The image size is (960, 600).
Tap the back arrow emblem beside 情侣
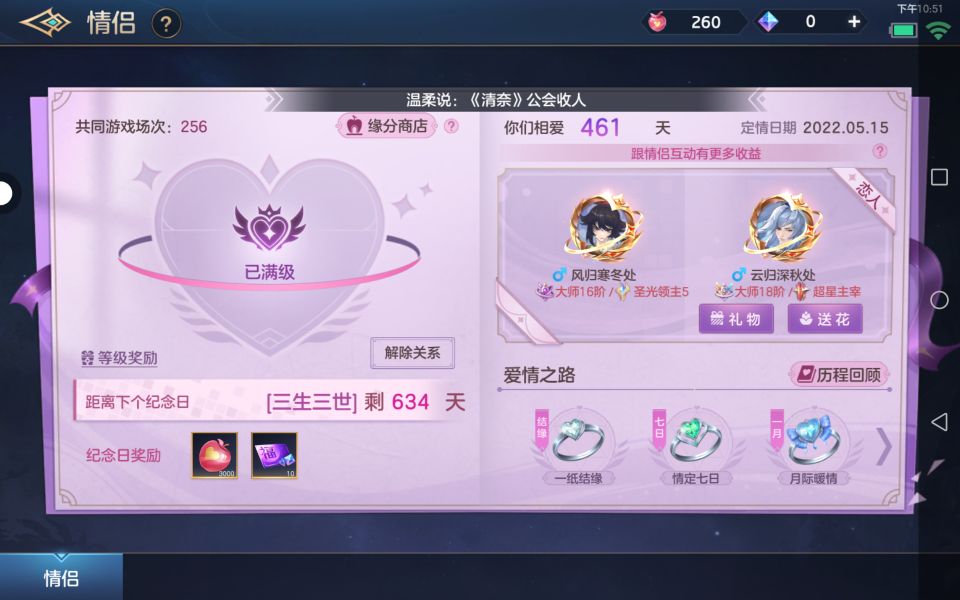(x=45, y=23)
